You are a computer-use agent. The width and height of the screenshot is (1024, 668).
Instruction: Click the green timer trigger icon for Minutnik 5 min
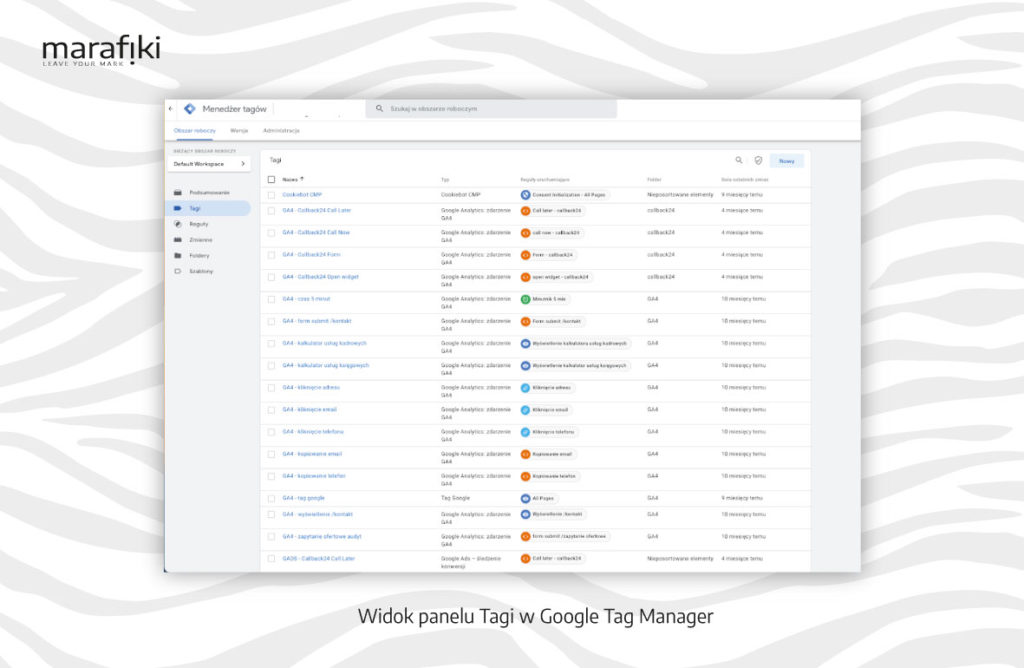point(525,299)
